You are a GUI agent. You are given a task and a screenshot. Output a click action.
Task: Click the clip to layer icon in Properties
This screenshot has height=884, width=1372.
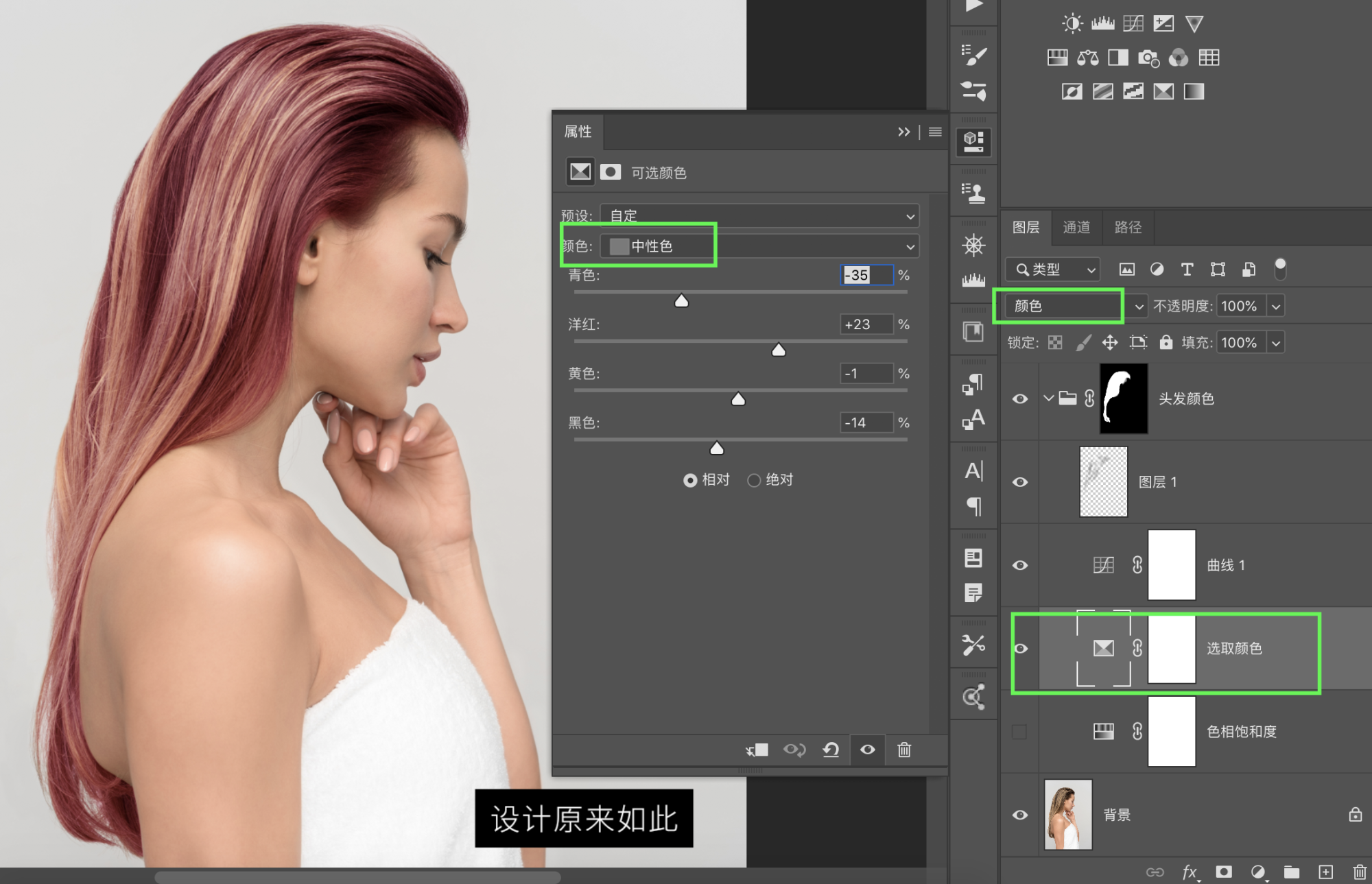tap(757, 750)
